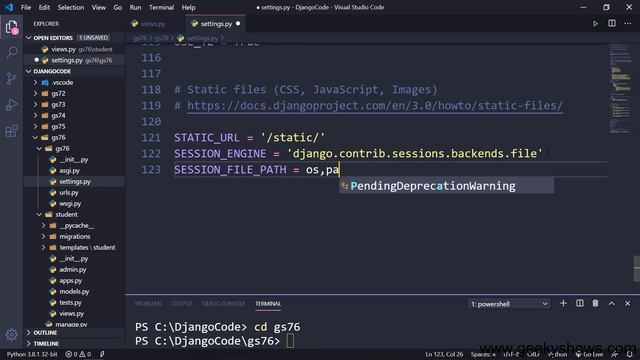Open the Terminal menu
This screenshot has height=360, width=640.
click(x=161, y=7)
